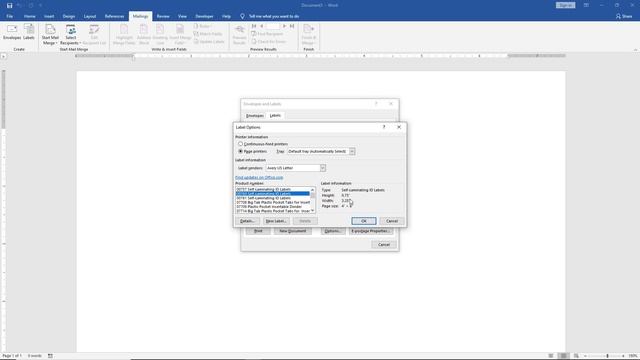Click the Share button
The image size is (640, 360).
tap(624, 16)
